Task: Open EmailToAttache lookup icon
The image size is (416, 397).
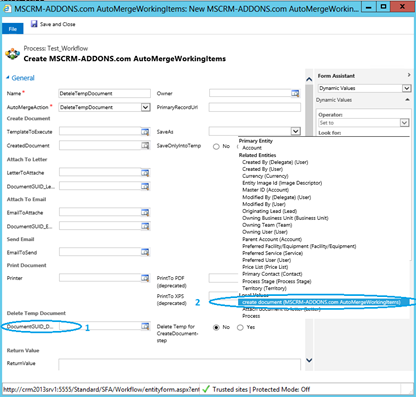Action: 145,213
